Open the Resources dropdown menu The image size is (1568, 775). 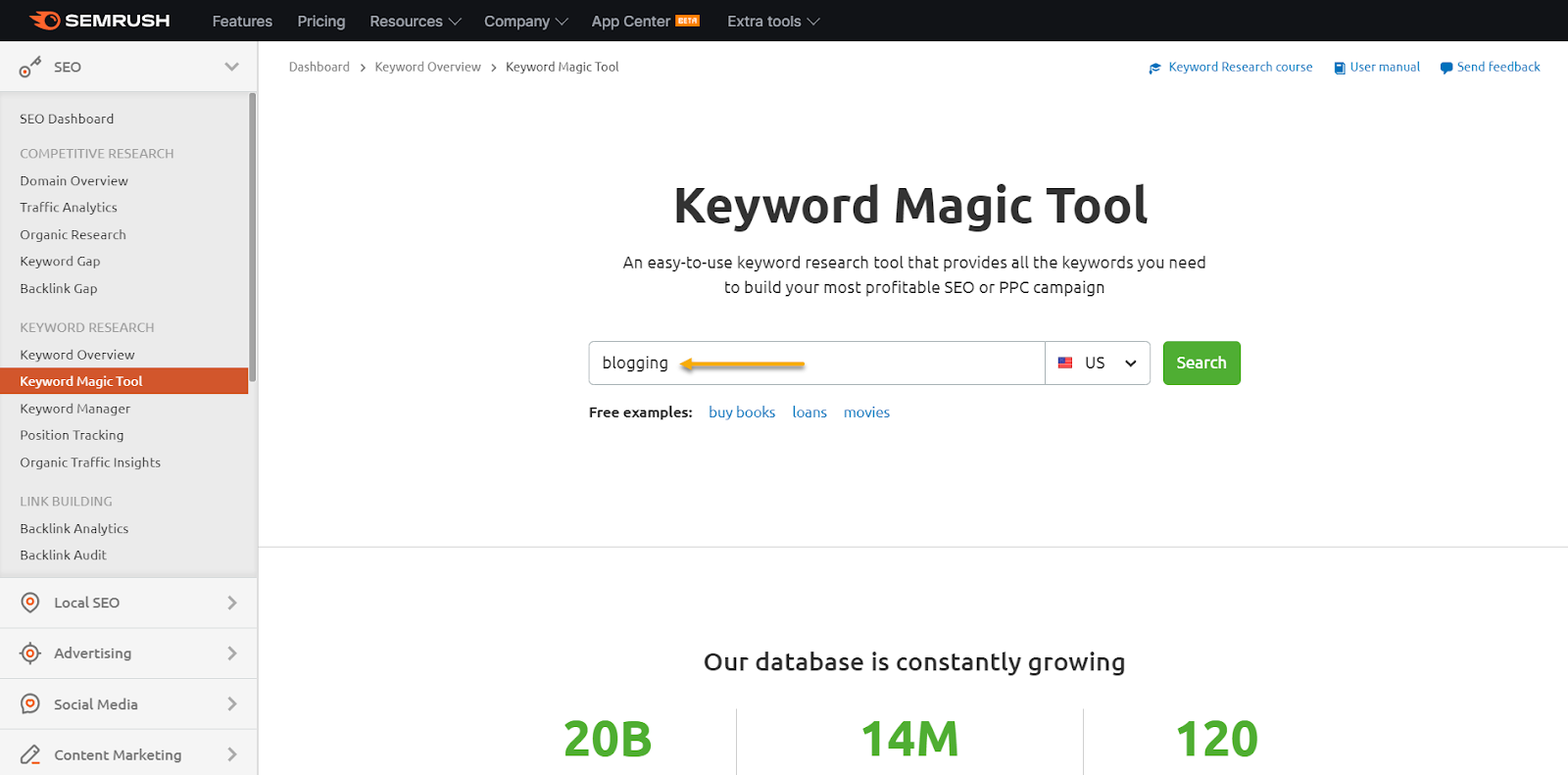click(x=415, y=21)
